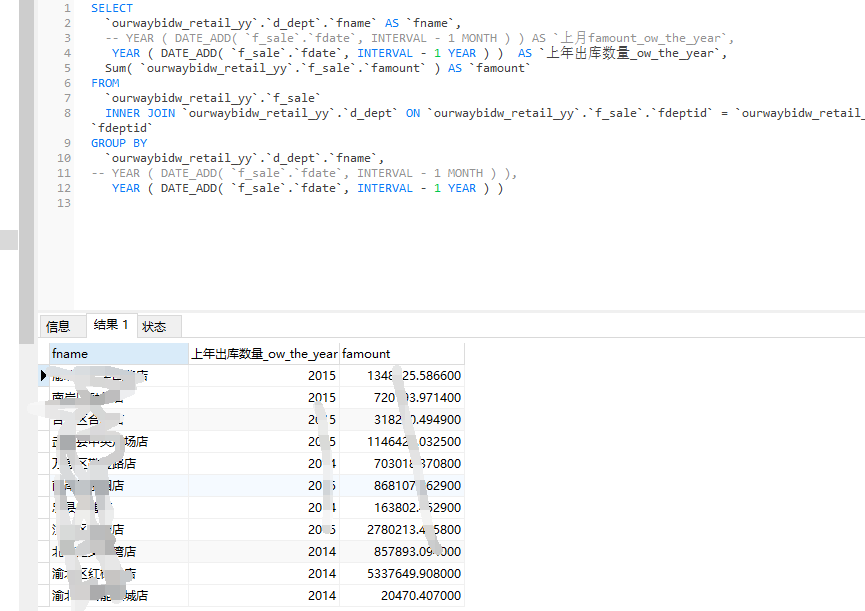Click the row showing value 857893.09
This screenshot has width=865, height=611.
tap(400, 551)
